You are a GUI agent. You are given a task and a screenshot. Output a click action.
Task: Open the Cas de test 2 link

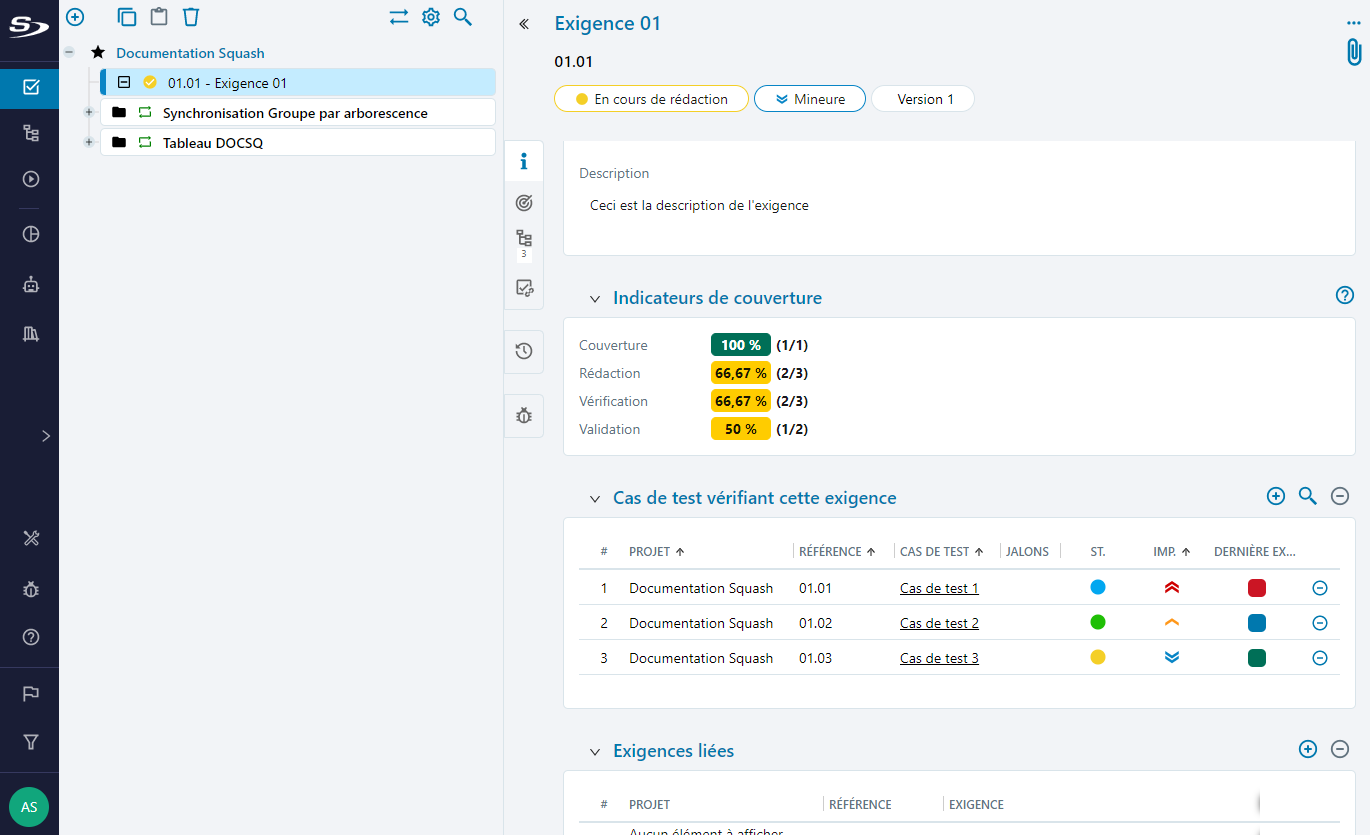939,623
